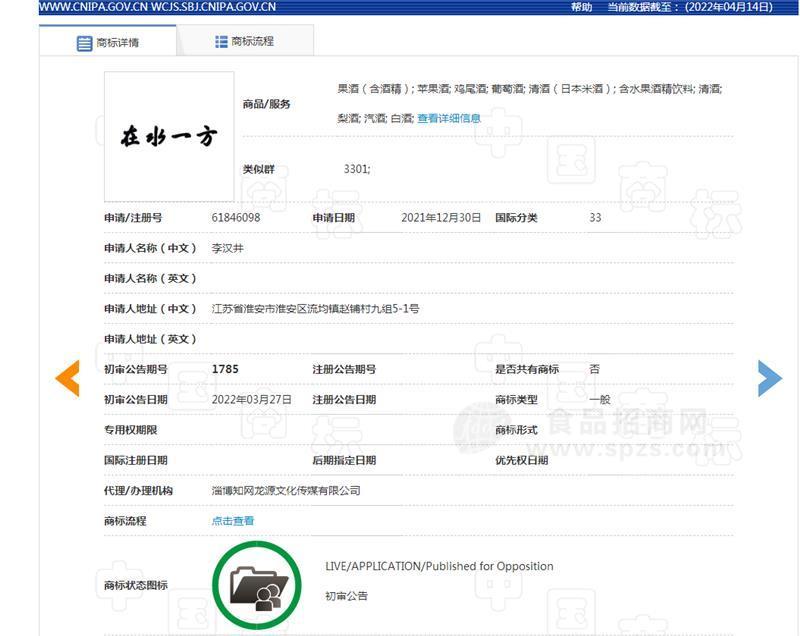Select goods list text 果酒（含酒精）

(x=374, y=89)
